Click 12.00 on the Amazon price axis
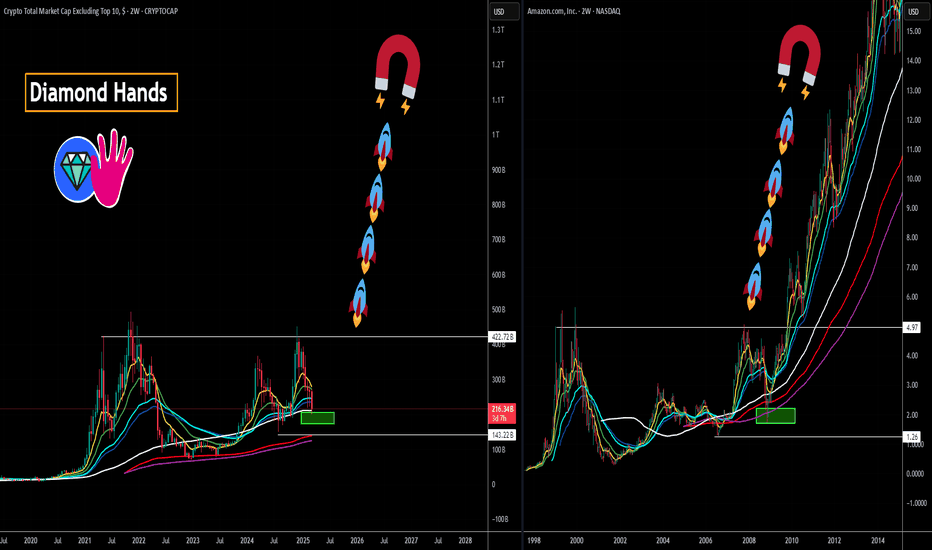 914,120
